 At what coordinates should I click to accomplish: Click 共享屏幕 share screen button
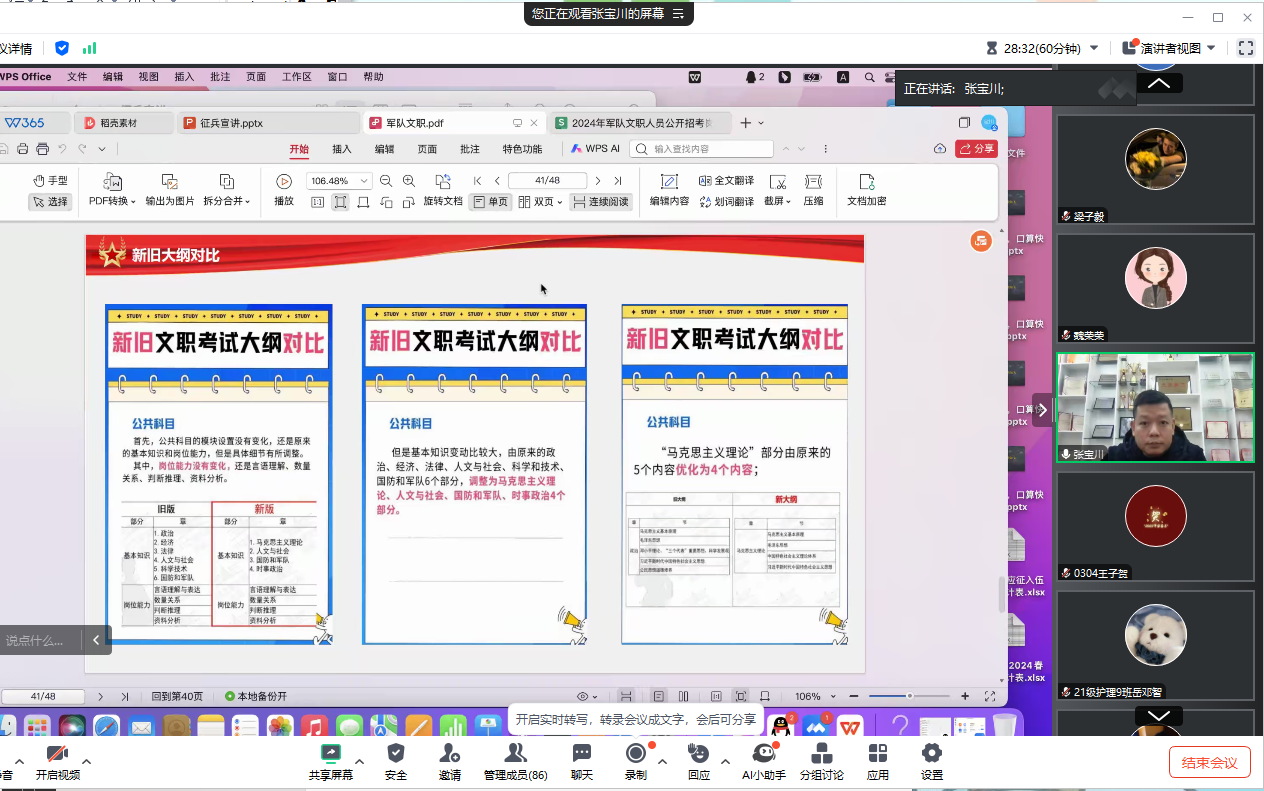point(331,762)
